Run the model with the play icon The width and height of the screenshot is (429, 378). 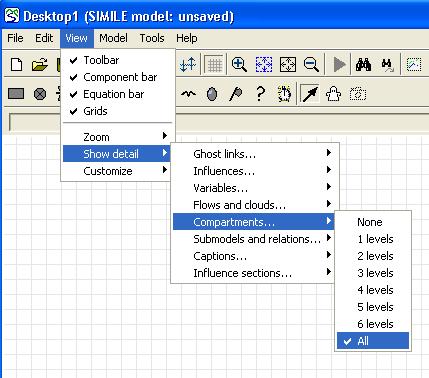[x=339, y=64]
